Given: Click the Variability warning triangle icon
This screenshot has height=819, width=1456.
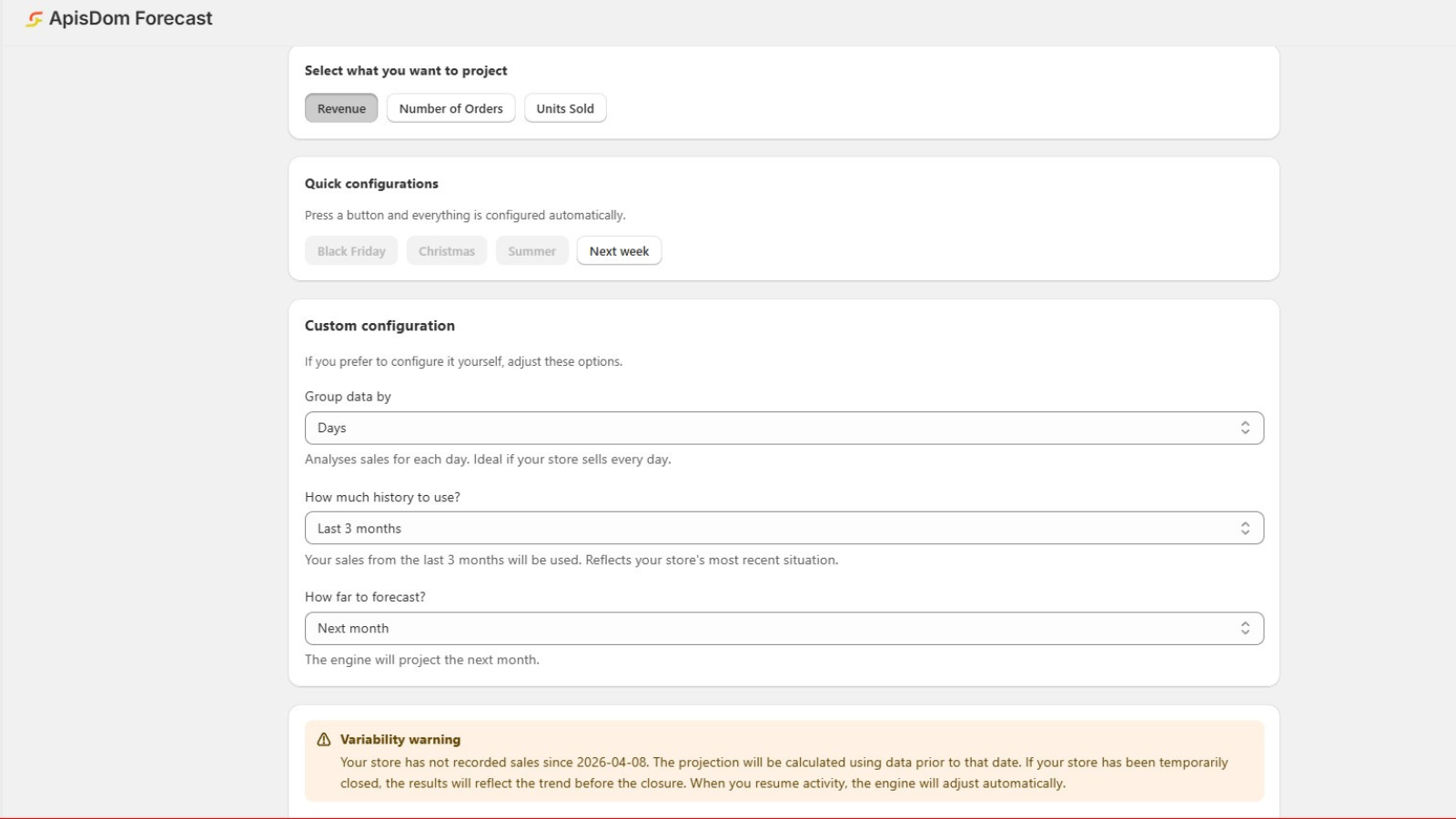Looking at the screenshot, I should click(323, 740).
